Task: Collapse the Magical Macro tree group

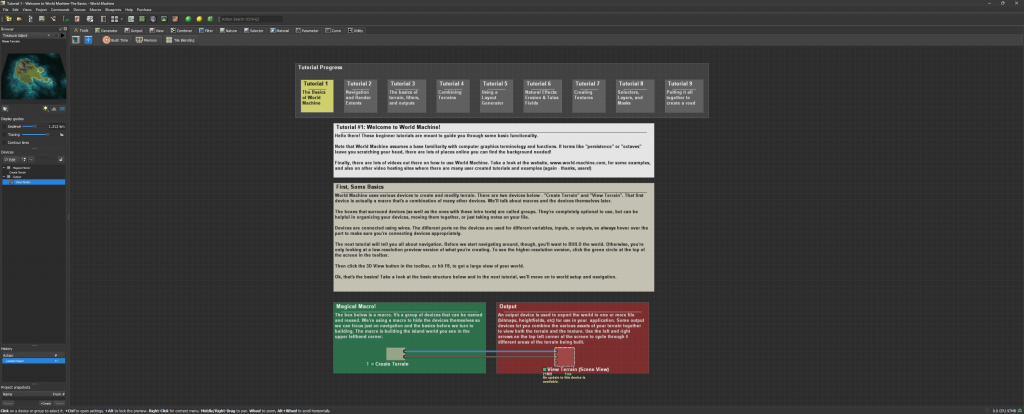Action: click(4, 168)
